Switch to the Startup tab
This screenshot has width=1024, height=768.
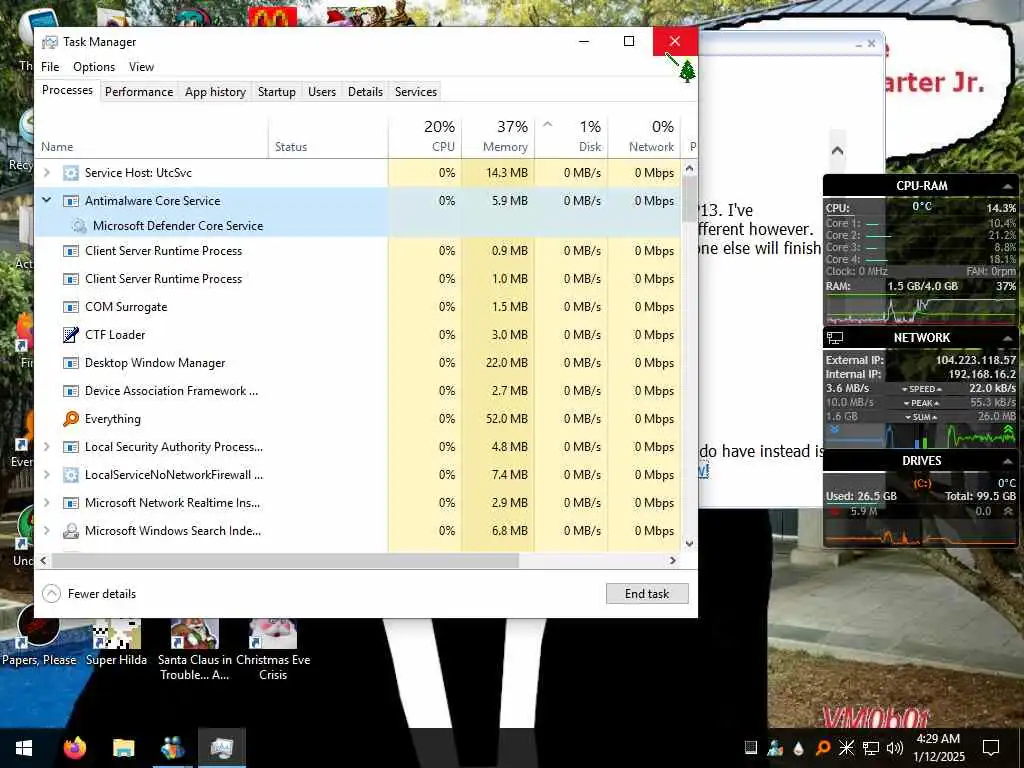(277, 92)
